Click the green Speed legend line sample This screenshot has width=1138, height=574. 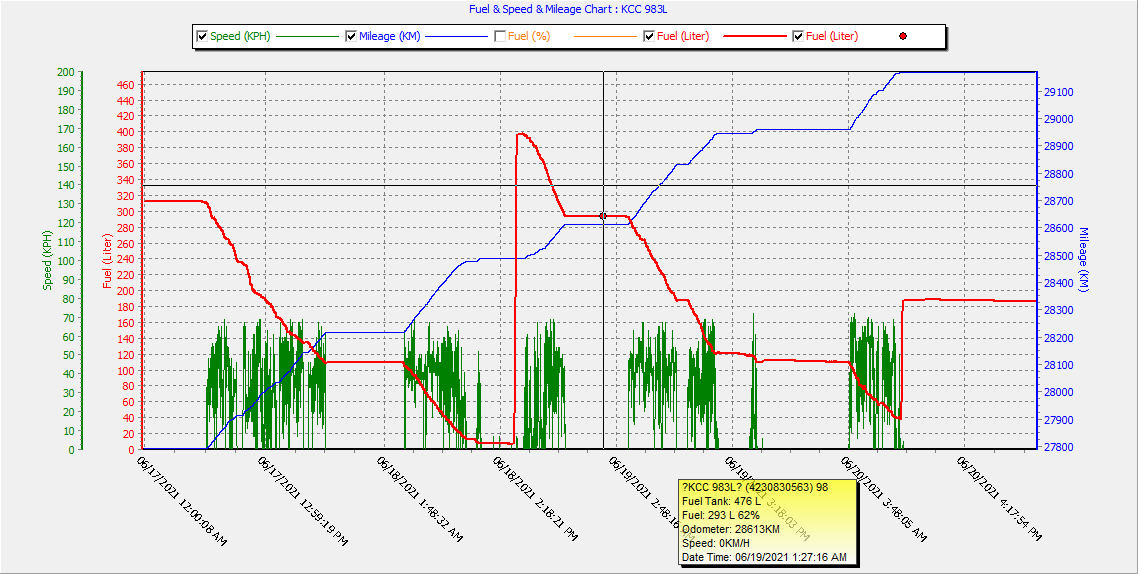click(307, 37)
